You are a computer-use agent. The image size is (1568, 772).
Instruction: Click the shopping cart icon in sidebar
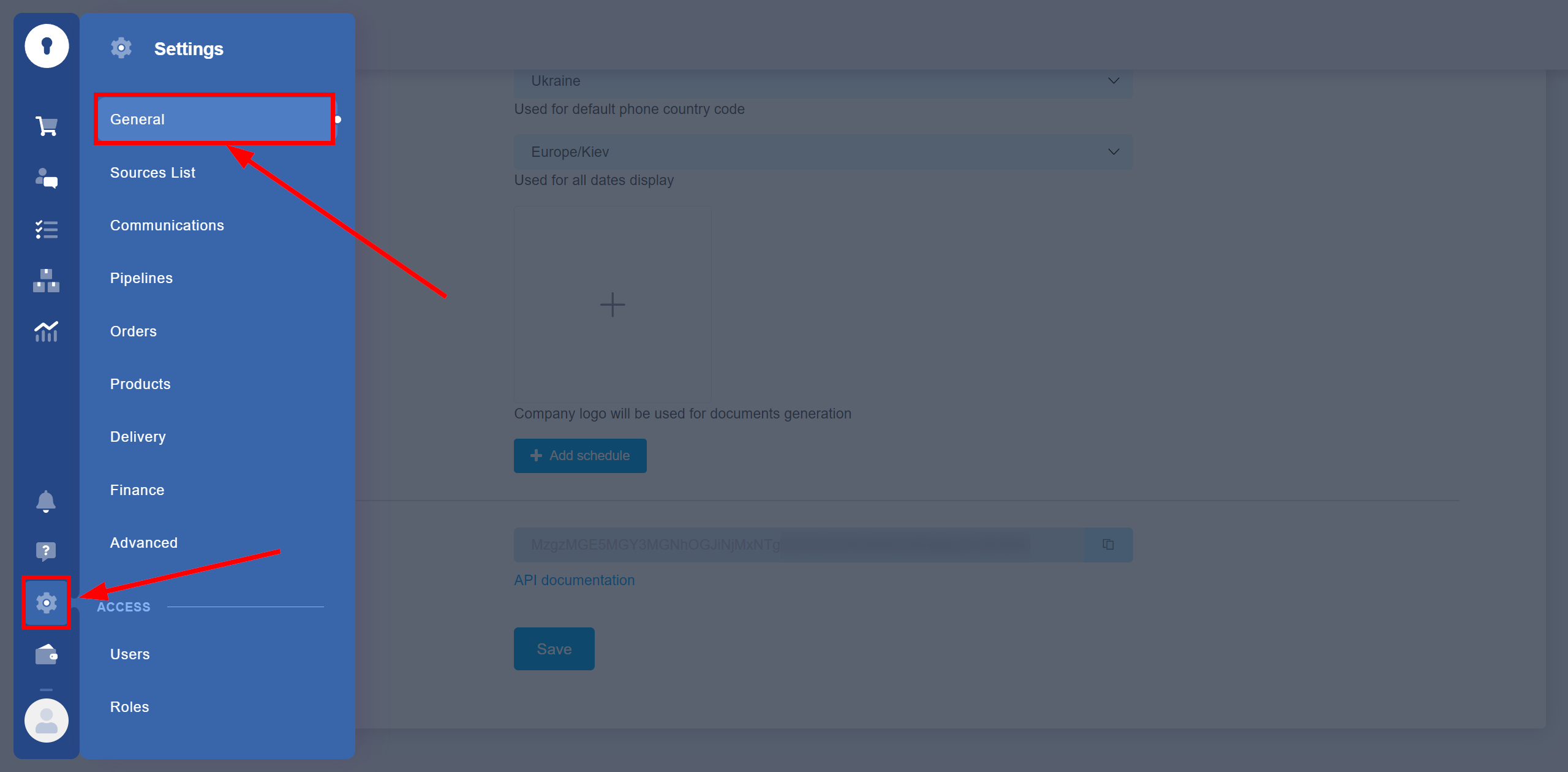pyautogui.click(x=47, y=127)
